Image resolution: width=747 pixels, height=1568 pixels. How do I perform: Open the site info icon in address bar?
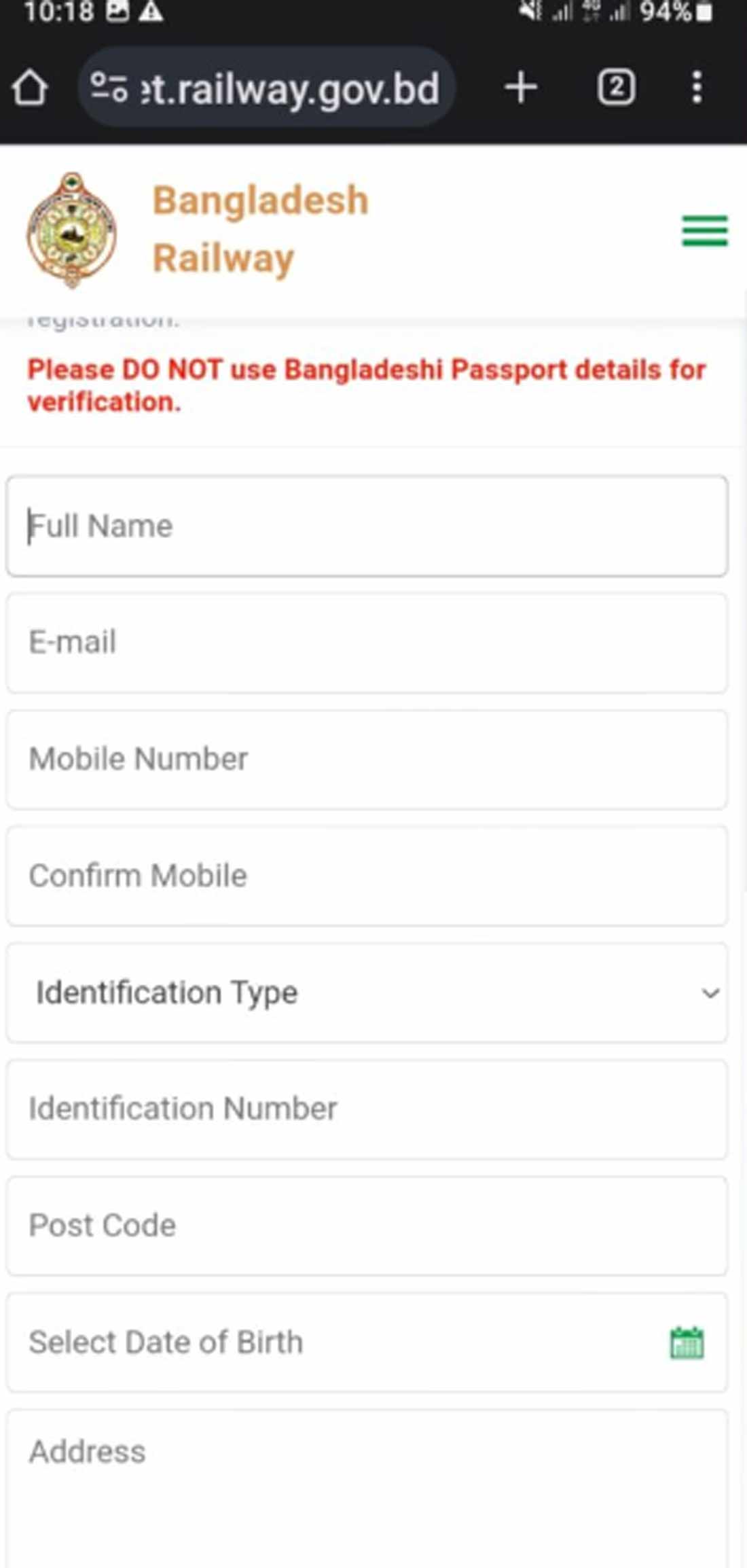coord(109,88)
